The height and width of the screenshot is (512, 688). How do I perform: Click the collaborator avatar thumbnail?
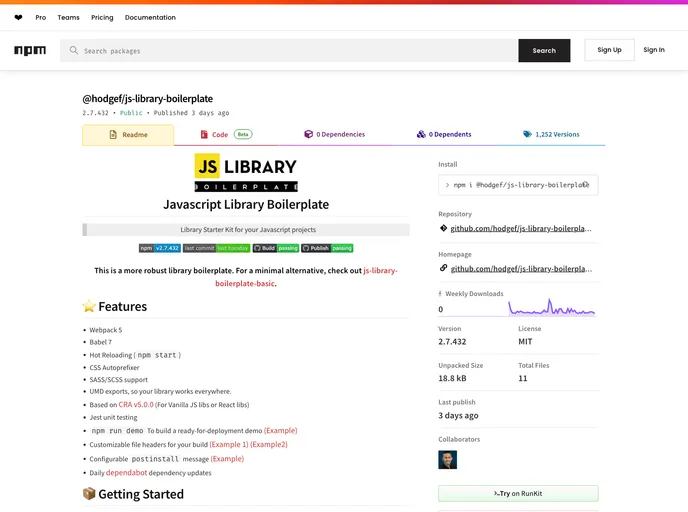(447, 460)
